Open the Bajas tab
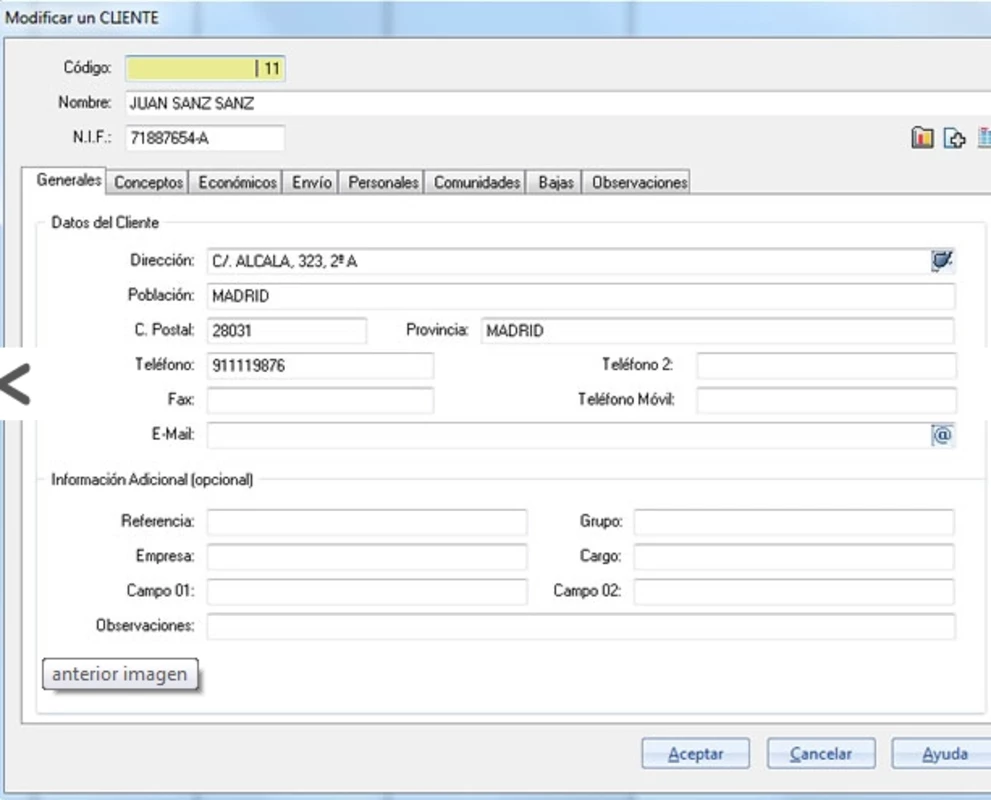 556,183
